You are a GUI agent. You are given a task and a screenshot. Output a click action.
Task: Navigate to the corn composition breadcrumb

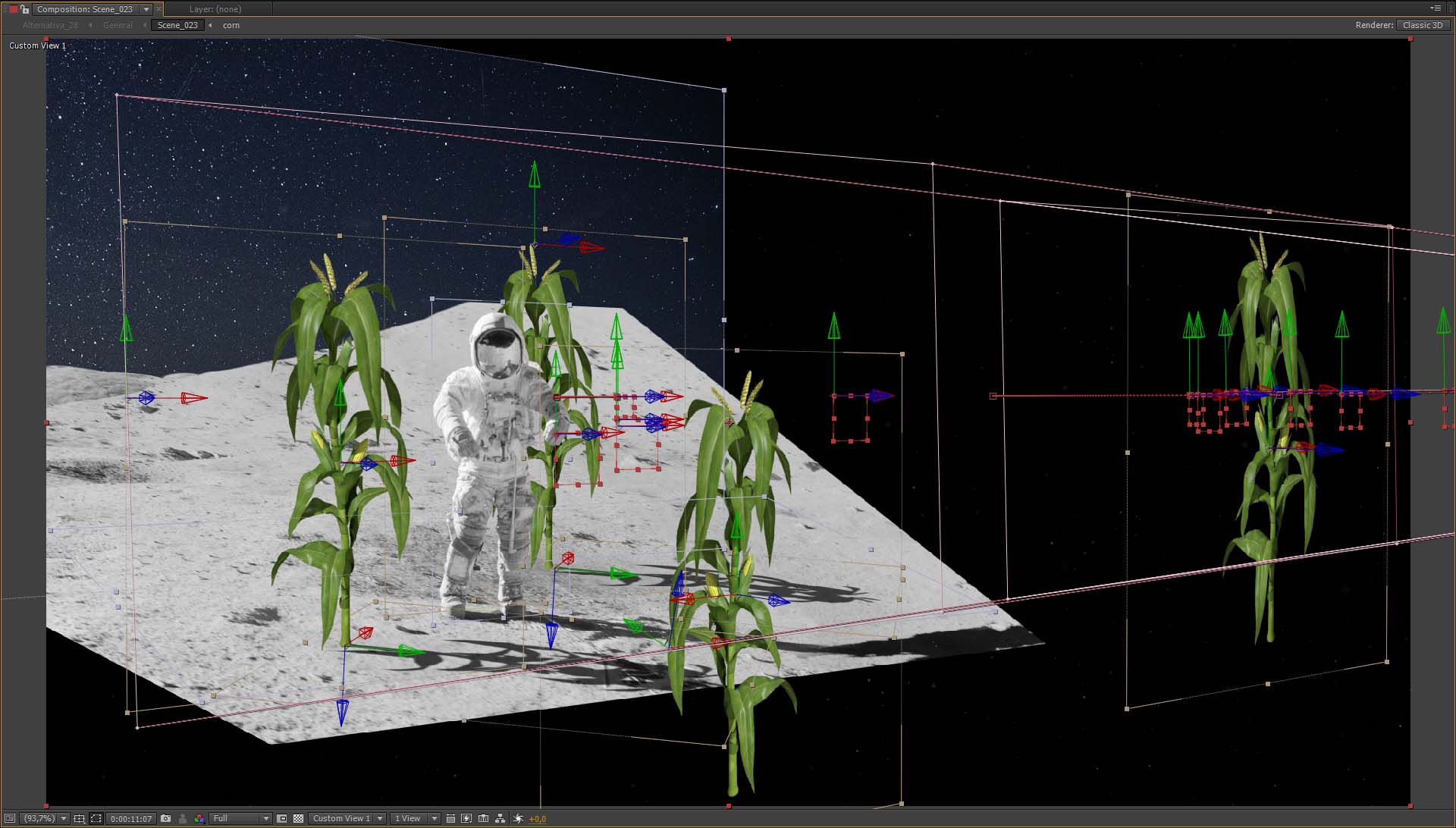click(231, 25)
